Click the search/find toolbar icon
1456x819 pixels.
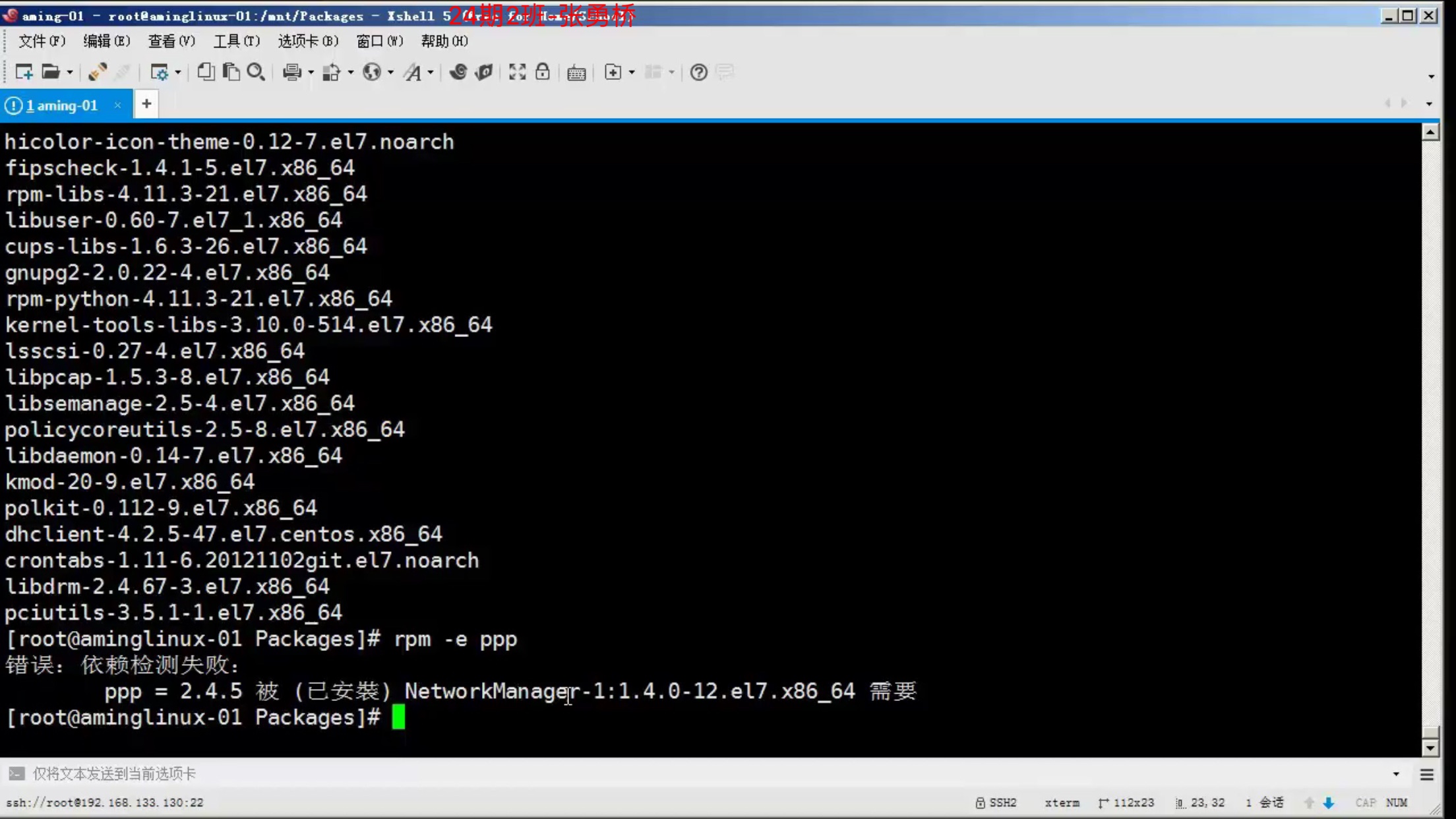click(256, 72)
